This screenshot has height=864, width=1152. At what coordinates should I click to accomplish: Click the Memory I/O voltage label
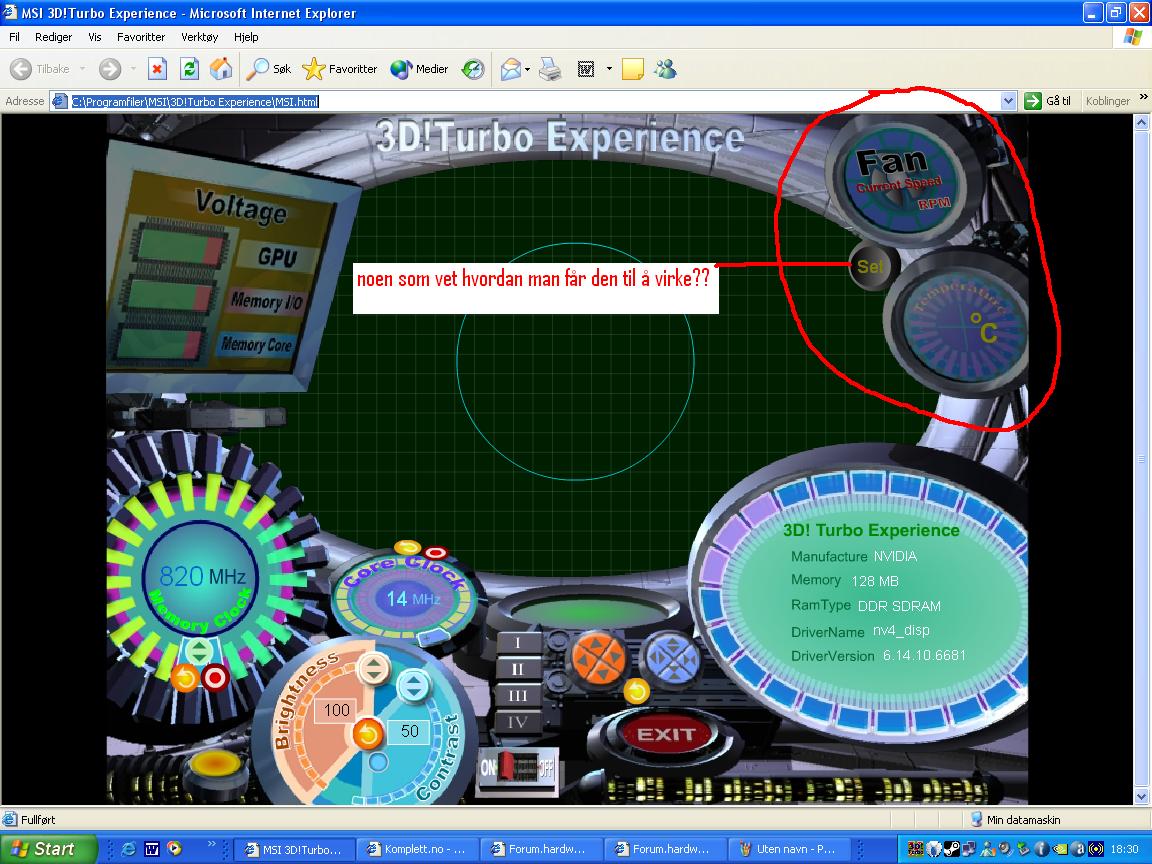point(266,300)
